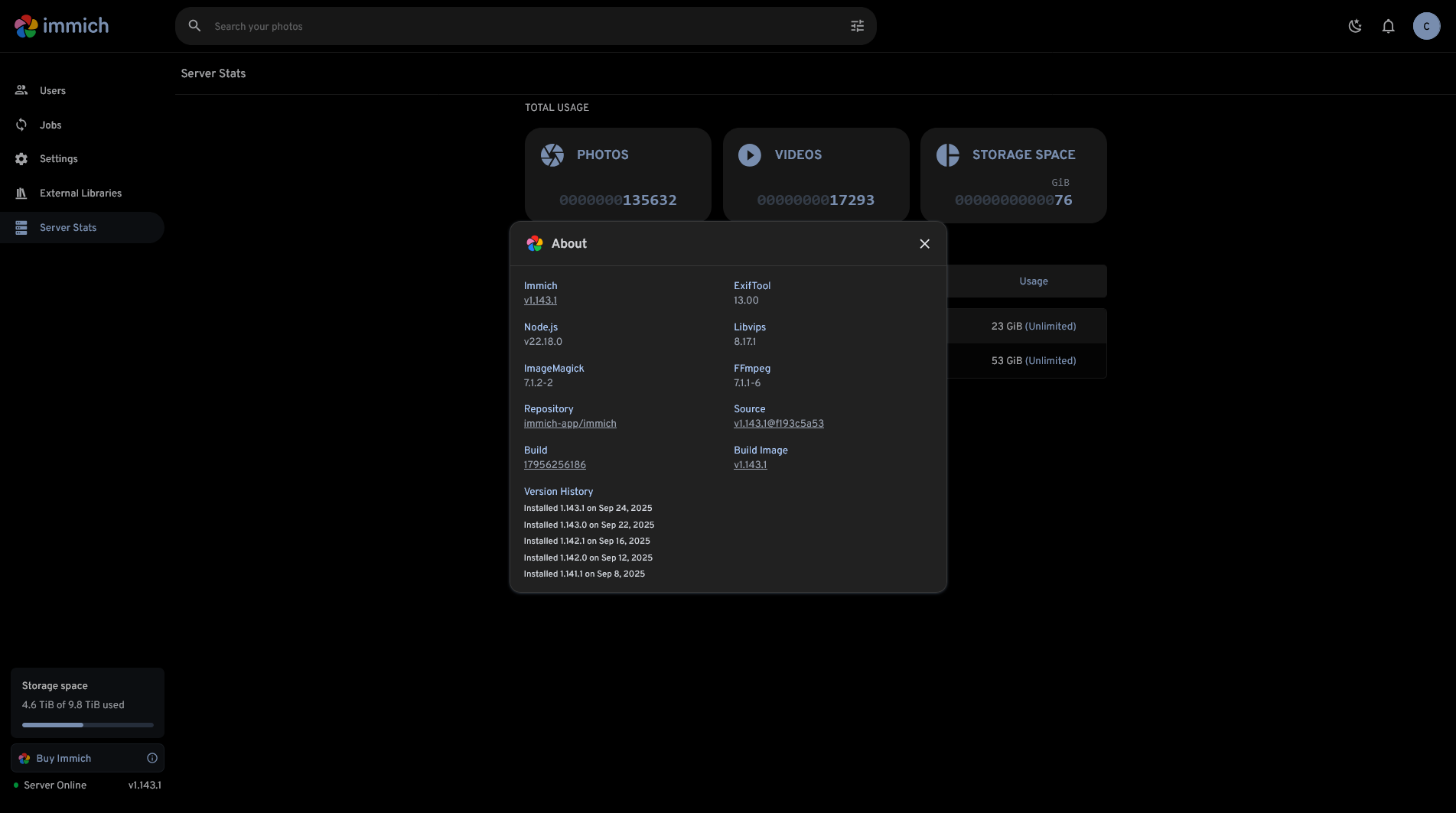The width and height of the screenshot is (1456, 813).
Task: Click the 53 GiB (Unlimited) usage cell
Action: pyautogui.click(x=1034, y=361)
